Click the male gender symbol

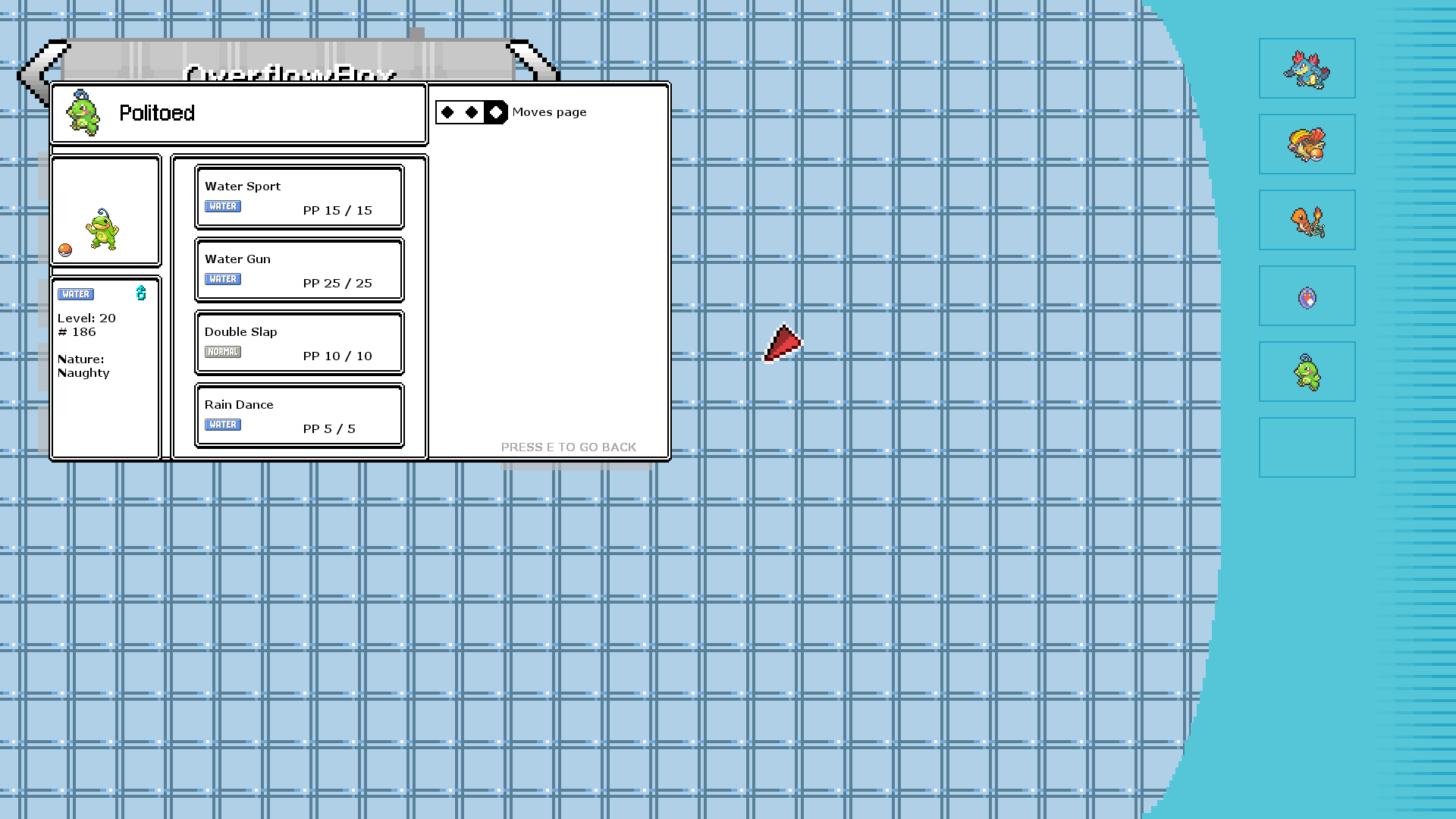click(141, 293)
